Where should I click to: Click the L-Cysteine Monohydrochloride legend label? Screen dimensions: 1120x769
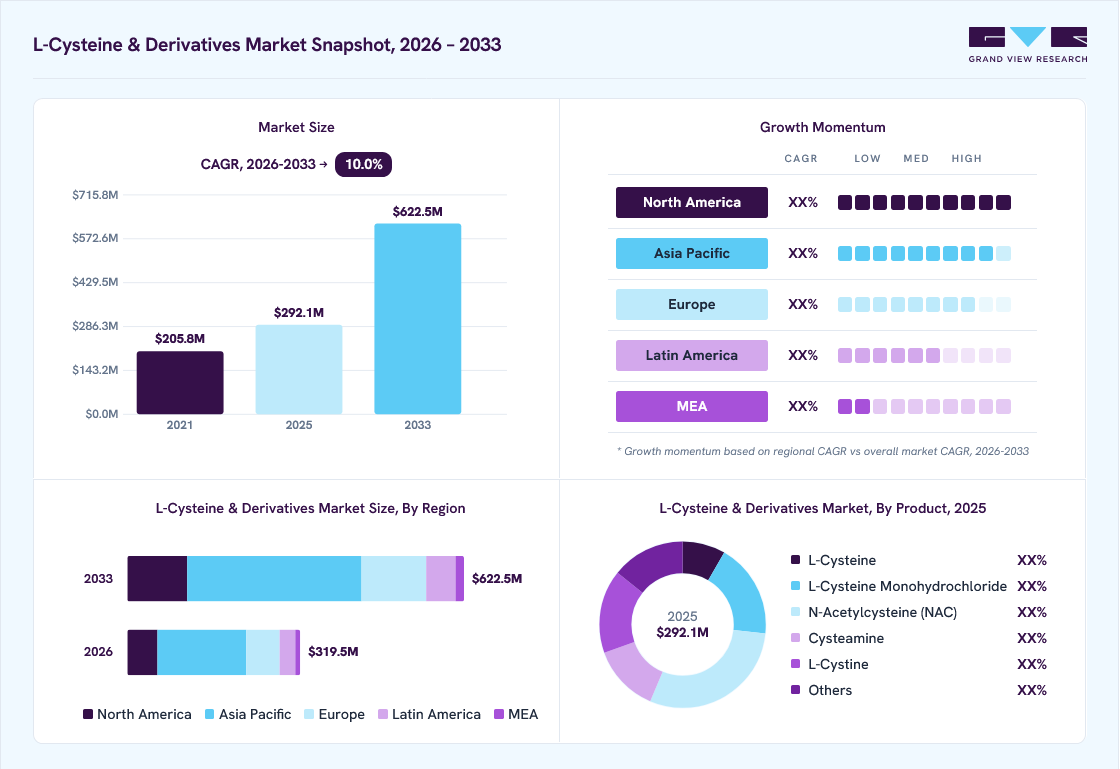[x=907, y=586]
